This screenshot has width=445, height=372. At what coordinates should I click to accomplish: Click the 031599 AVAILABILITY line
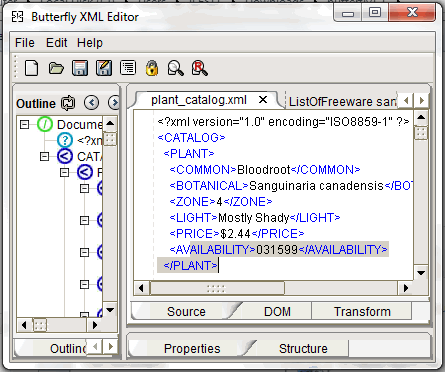278,249
